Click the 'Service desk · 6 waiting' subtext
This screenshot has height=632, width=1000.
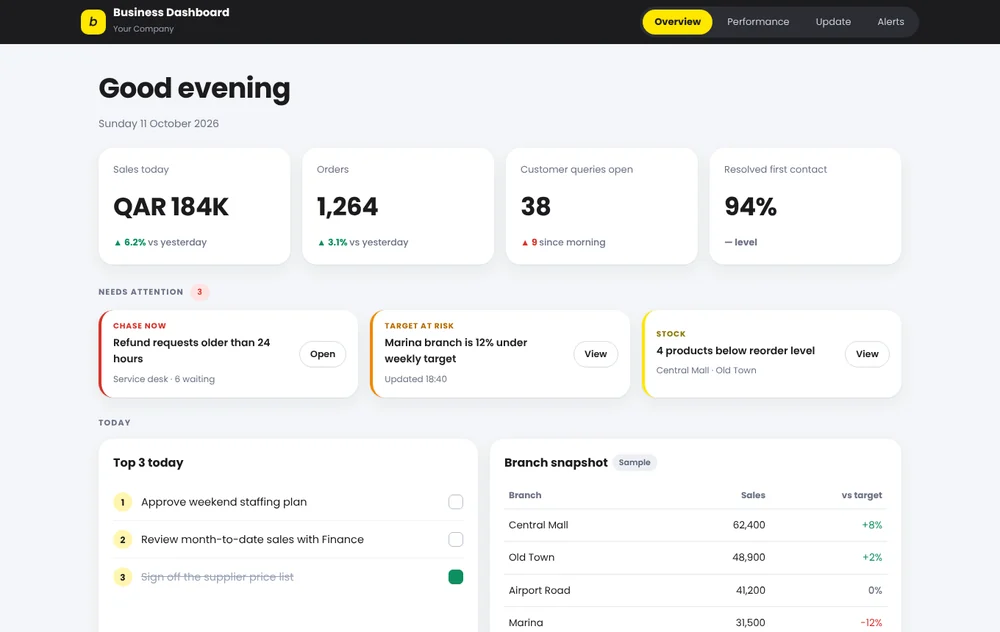pyautogui.click(x=164, y=379)
